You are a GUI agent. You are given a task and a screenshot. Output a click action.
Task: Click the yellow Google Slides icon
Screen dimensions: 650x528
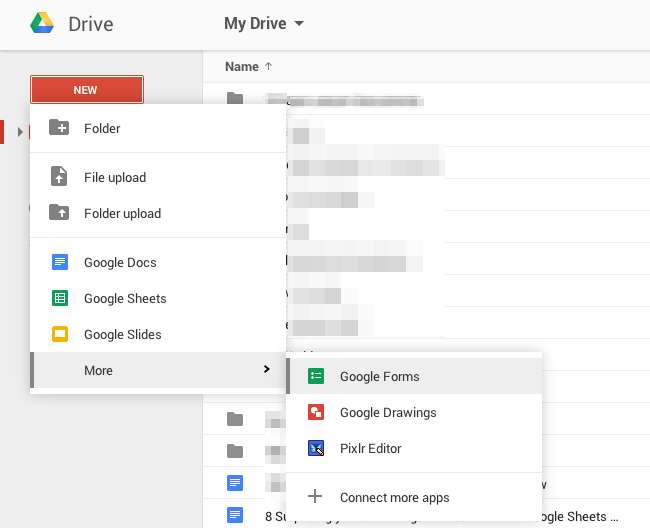pyautogui.click(x=59, y=334)
